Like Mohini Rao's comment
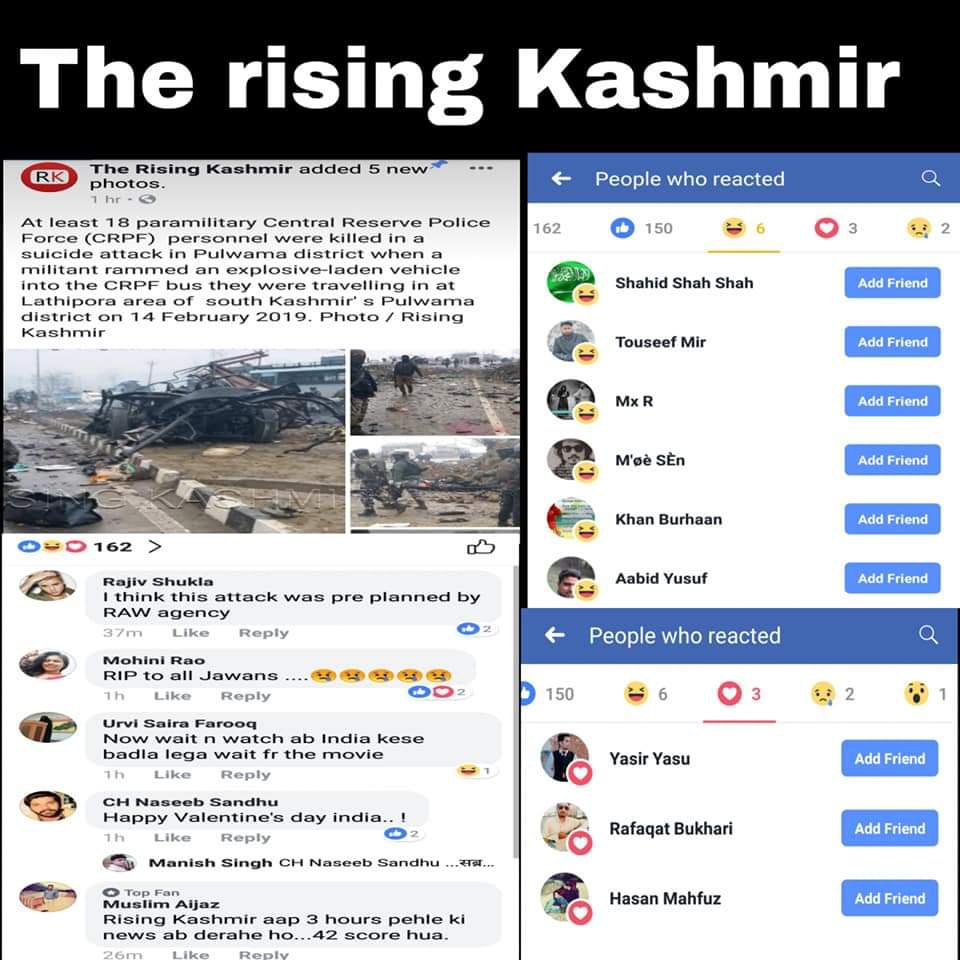This screenshot has width=960, height=960. point(173,696)
